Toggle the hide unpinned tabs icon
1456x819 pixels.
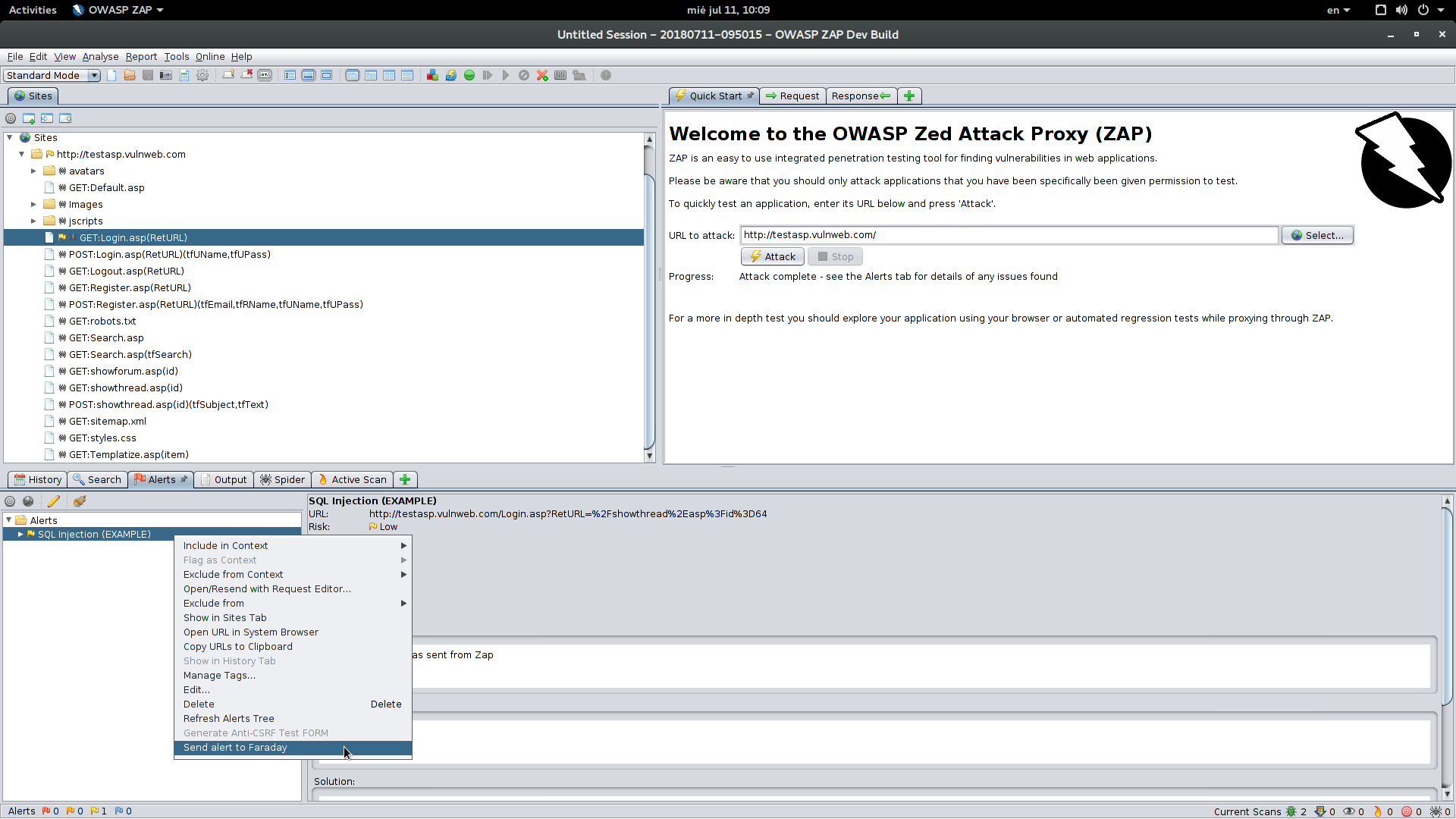coord(246,75)
